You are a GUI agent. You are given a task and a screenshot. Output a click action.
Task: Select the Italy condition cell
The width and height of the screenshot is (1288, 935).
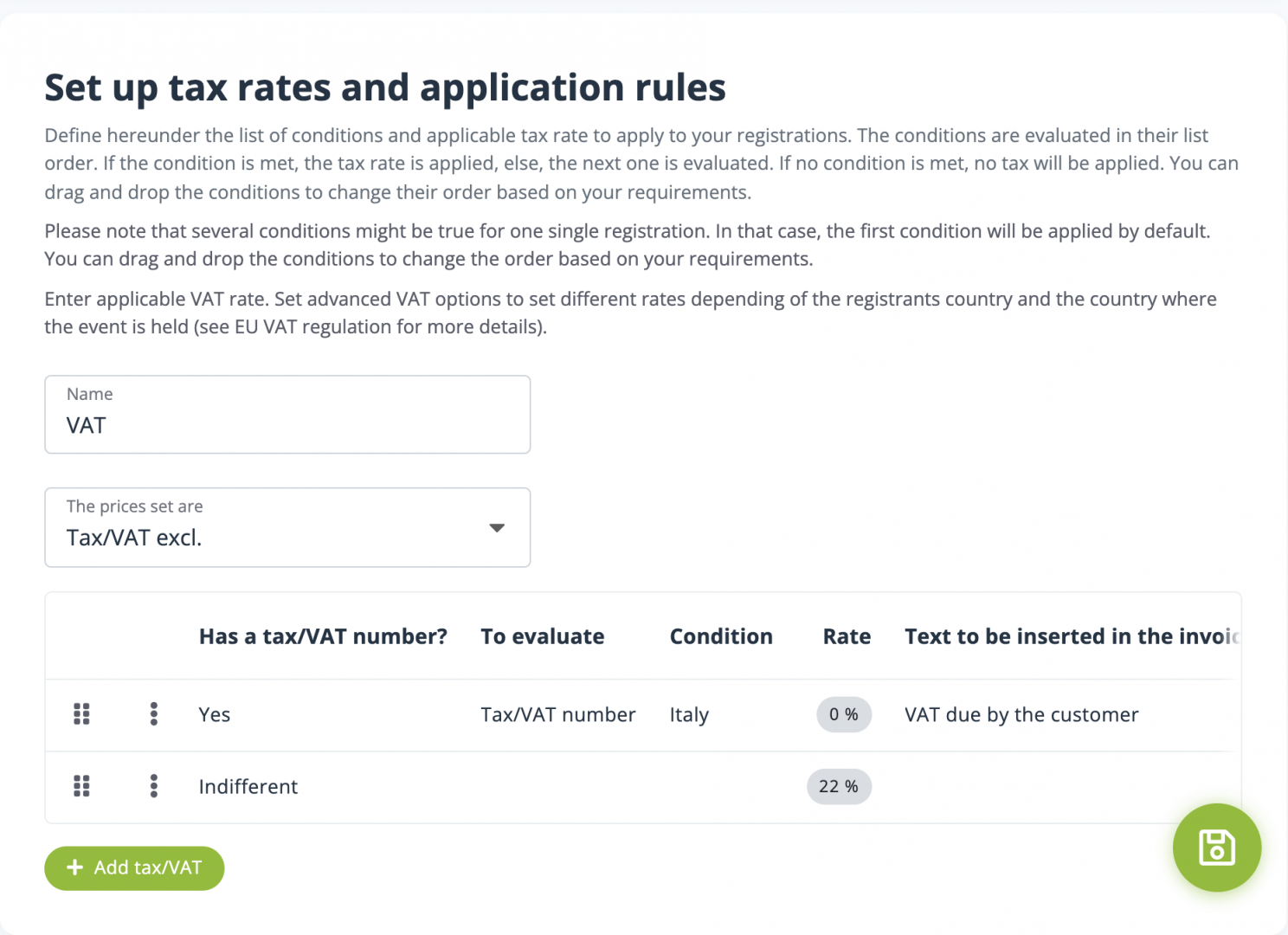click(x=689, y=715)
